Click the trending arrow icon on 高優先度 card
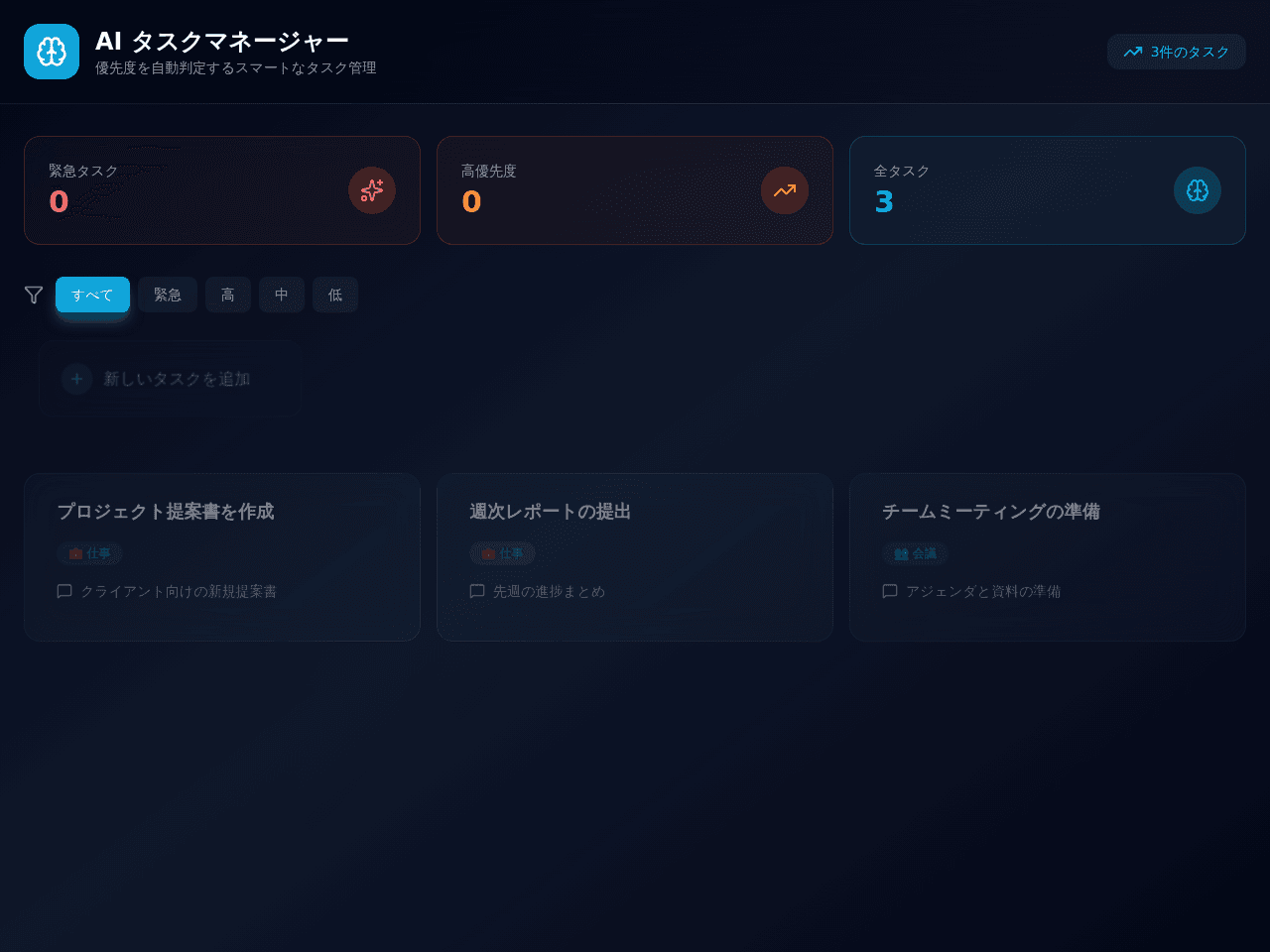Image resolution: width=1270 pixels, height=952 pixels. 785,190
